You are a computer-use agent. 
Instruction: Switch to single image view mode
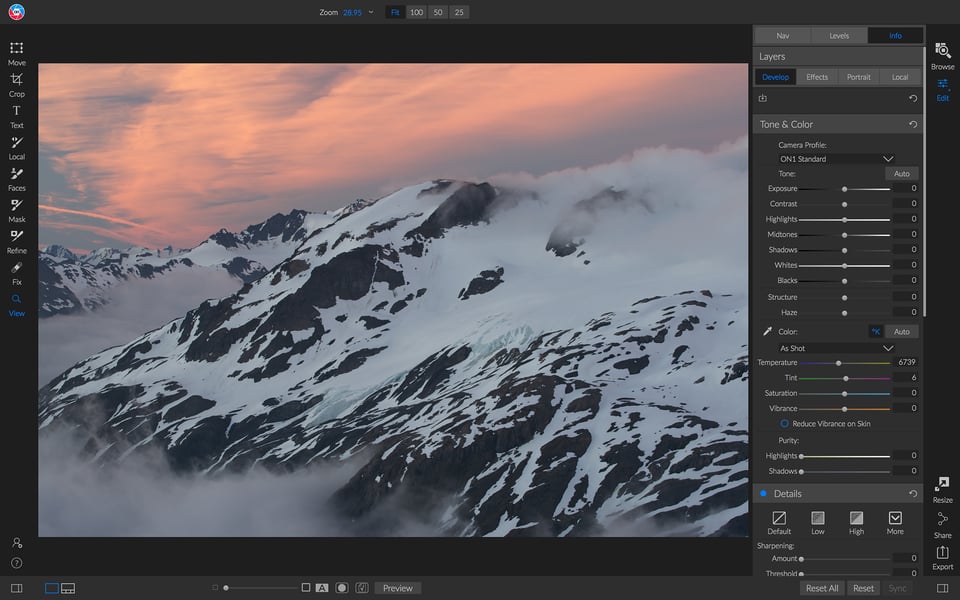point(51,588)
